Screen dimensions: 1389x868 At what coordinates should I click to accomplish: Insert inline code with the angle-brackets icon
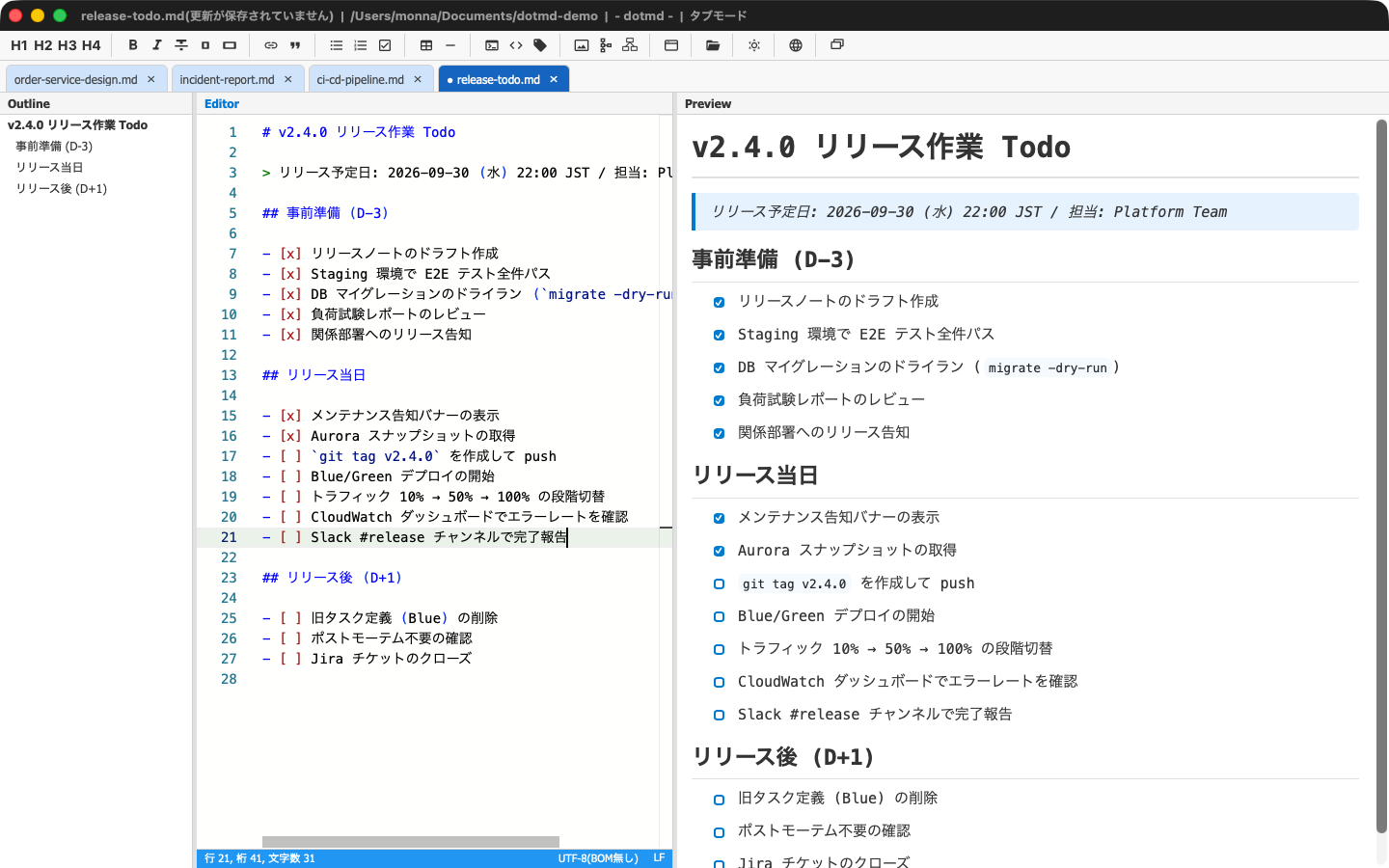[x=516, y=45]
